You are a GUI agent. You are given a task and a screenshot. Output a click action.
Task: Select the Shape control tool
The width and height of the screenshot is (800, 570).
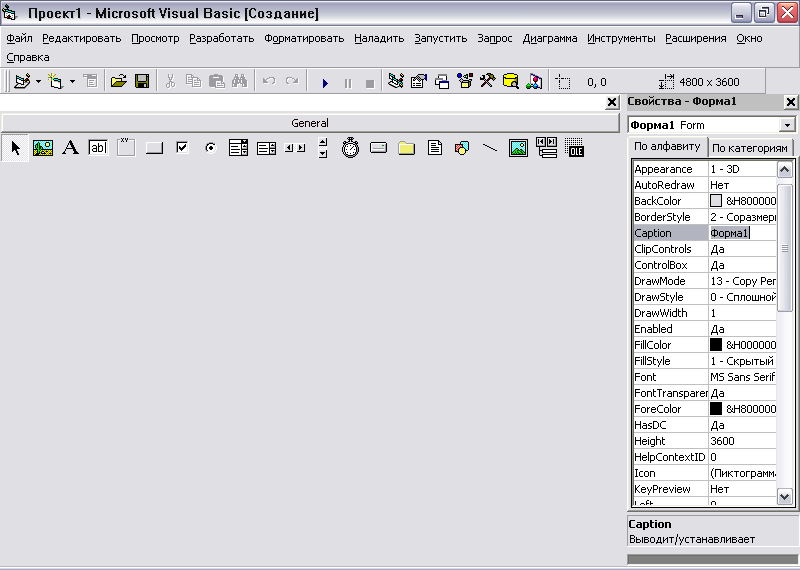462,148
